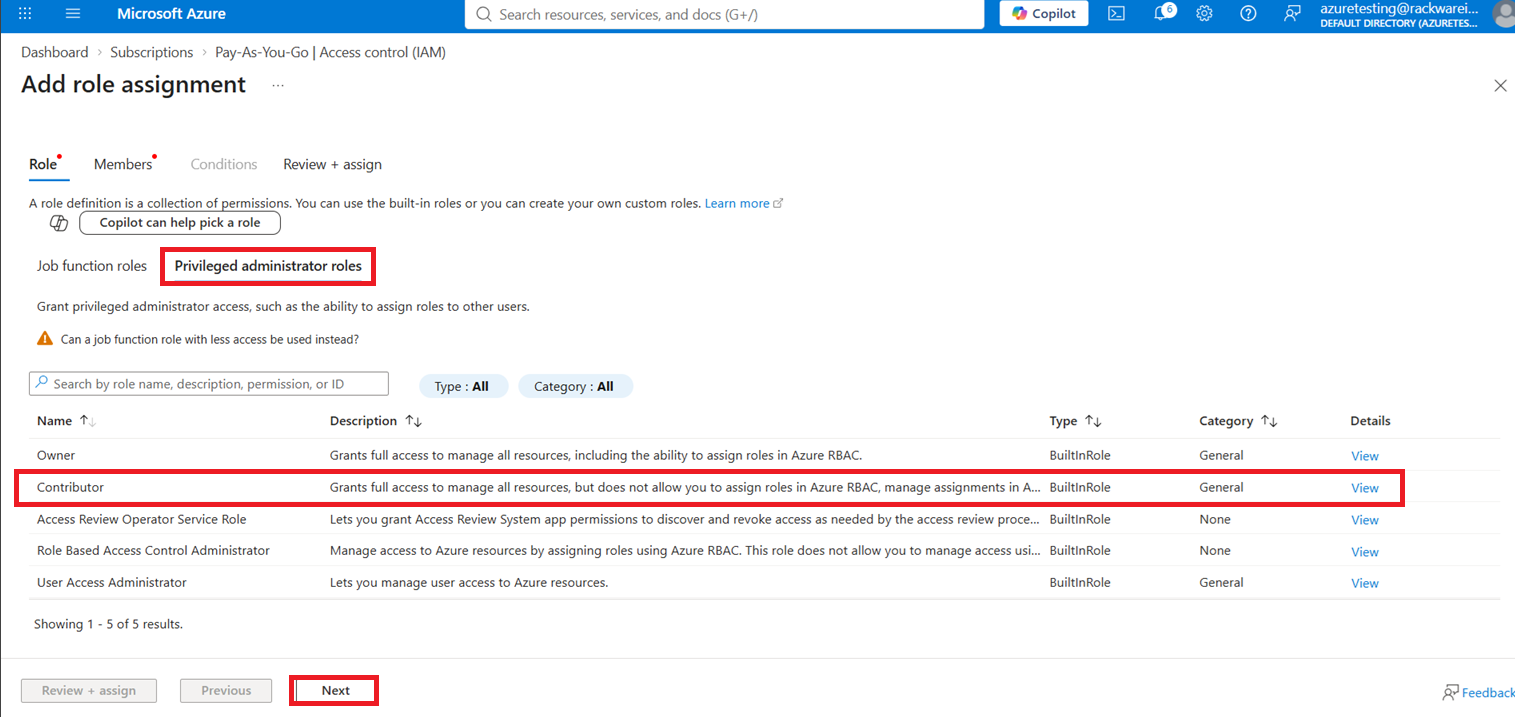This screenshot has height=717, width=1515.
Task: Open the Feedback link at bottom right
Action: point(1478,692)
